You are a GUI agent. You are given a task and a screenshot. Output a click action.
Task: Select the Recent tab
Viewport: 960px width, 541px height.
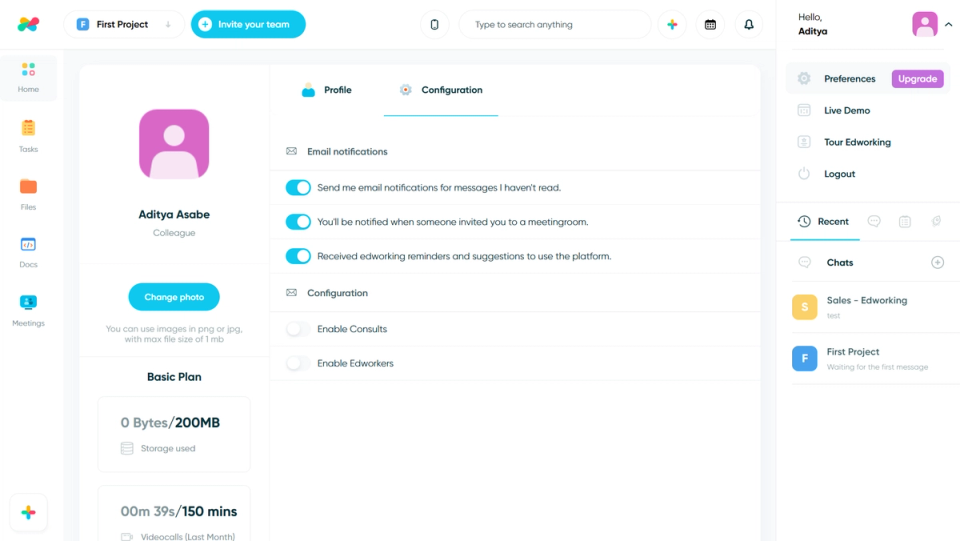coord(823,222)
